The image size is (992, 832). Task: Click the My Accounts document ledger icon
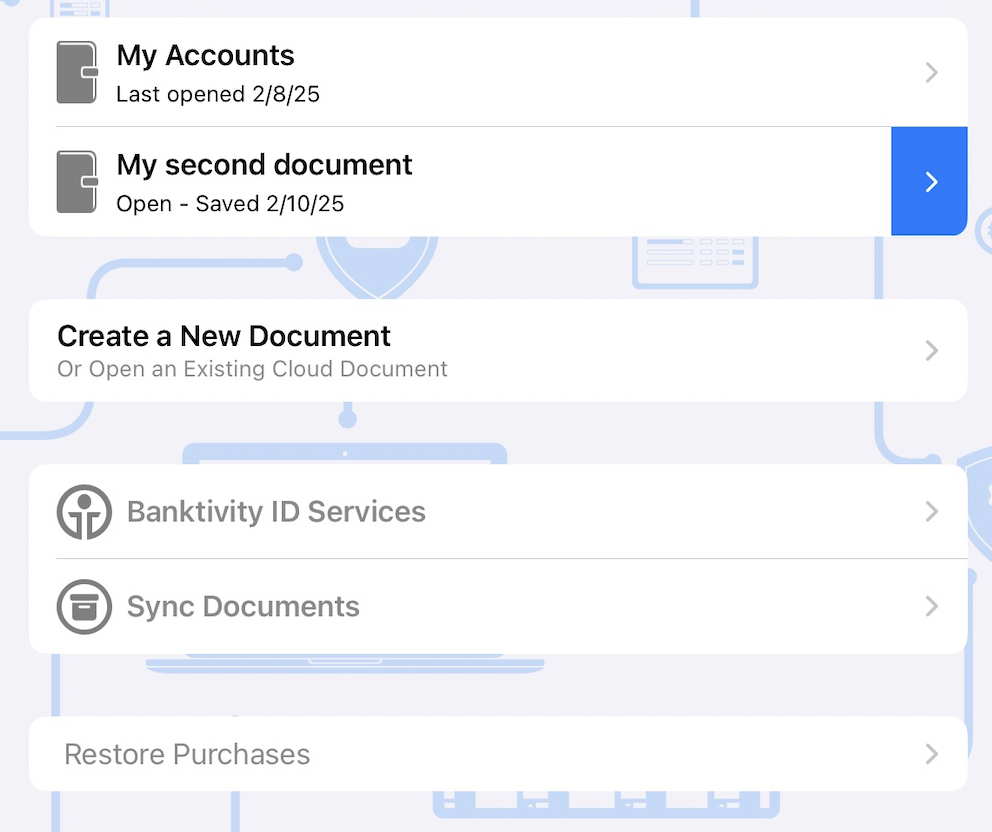pyautogui.click(x=77, y=72)
